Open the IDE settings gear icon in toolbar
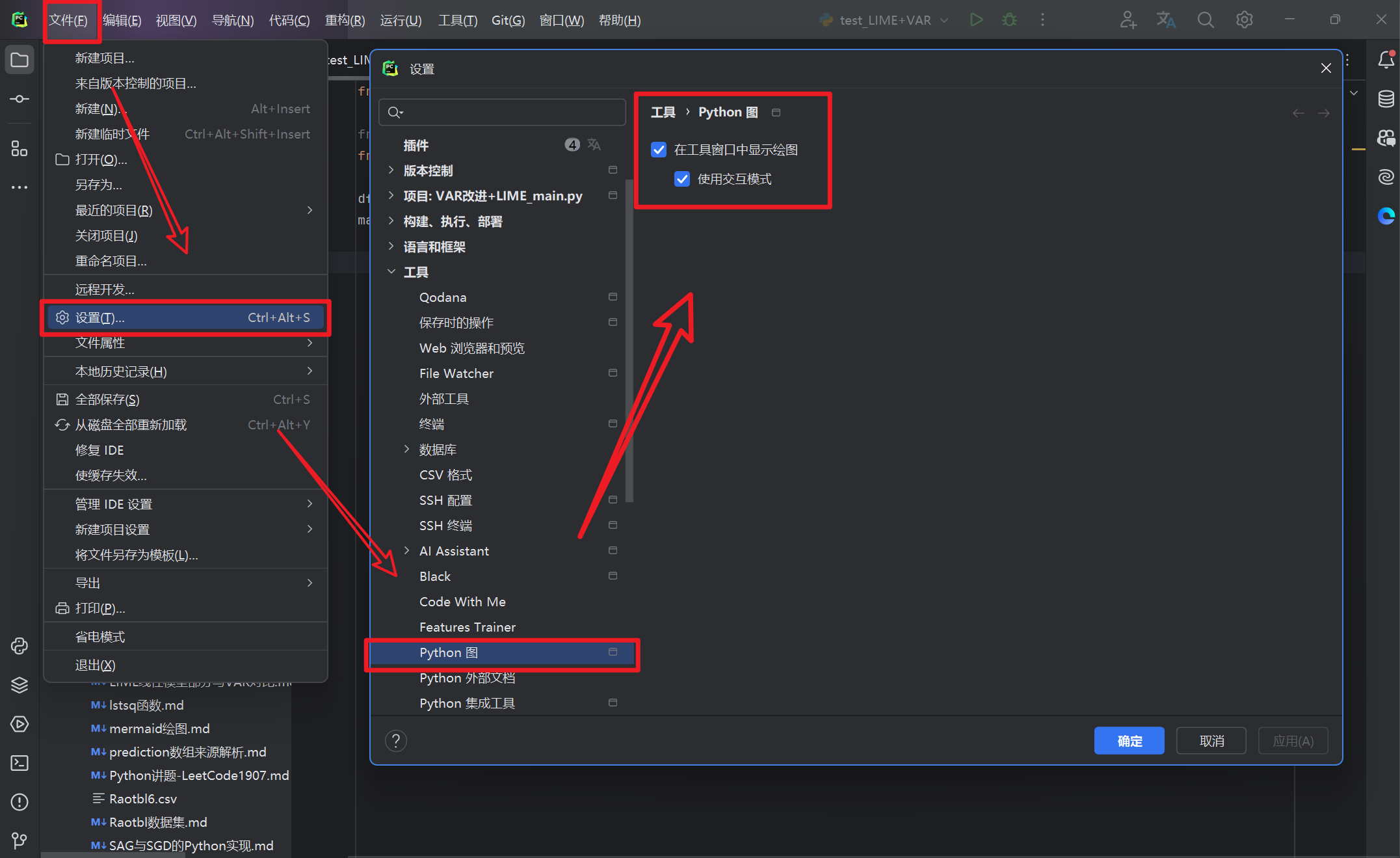This screenshot has width=1400, height=858. (x=1244, y=20)
